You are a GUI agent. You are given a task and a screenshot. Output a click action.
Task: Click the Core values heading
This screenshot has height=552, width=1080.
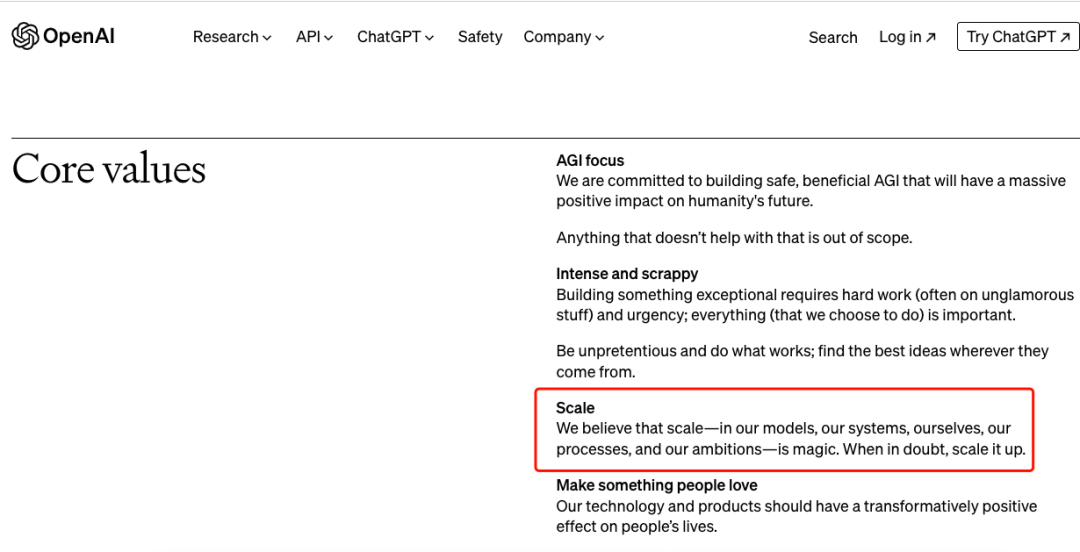click(x=109, y=169)
